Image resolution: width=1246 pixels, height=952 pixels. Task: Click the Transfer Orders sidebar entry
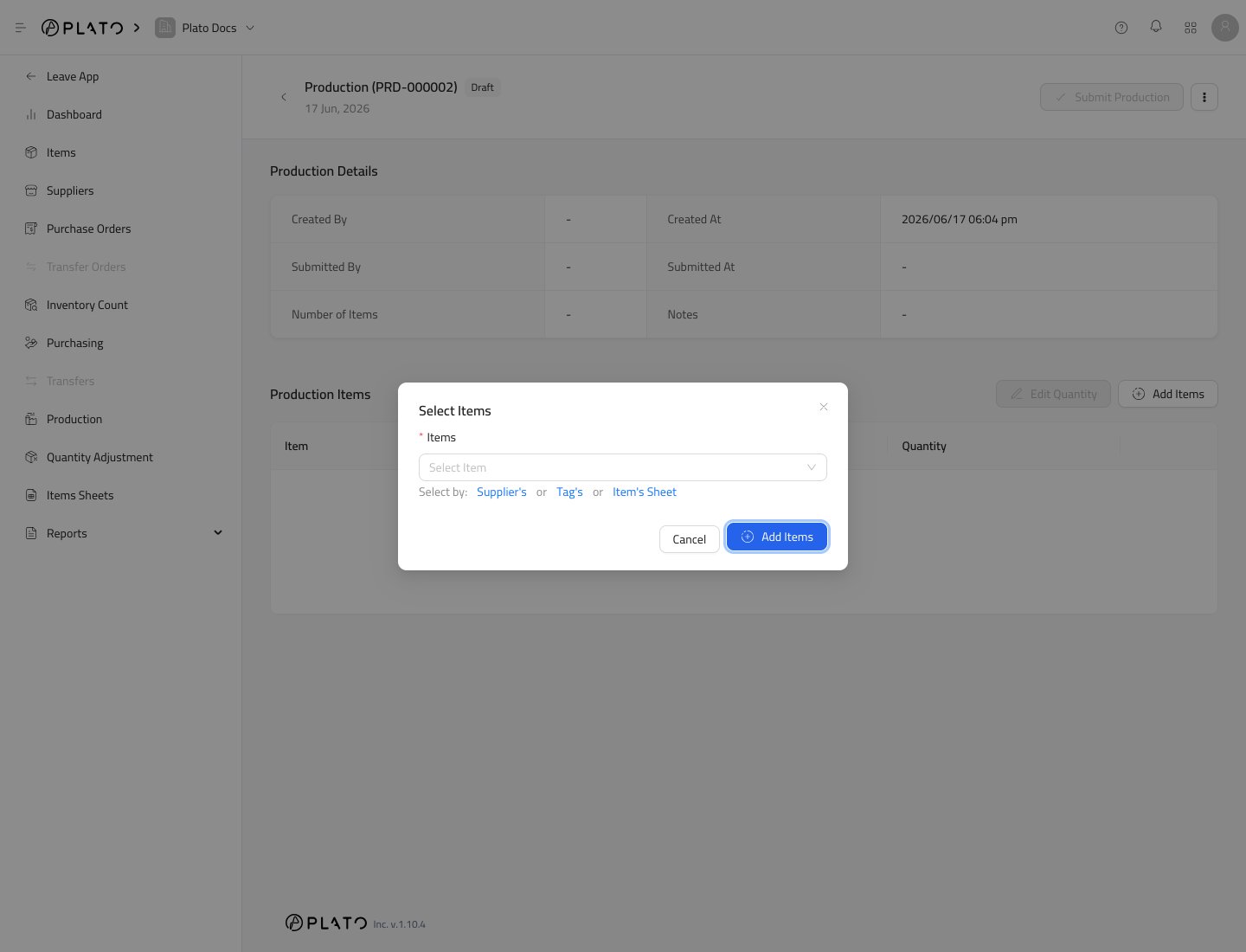coord(87,267)
